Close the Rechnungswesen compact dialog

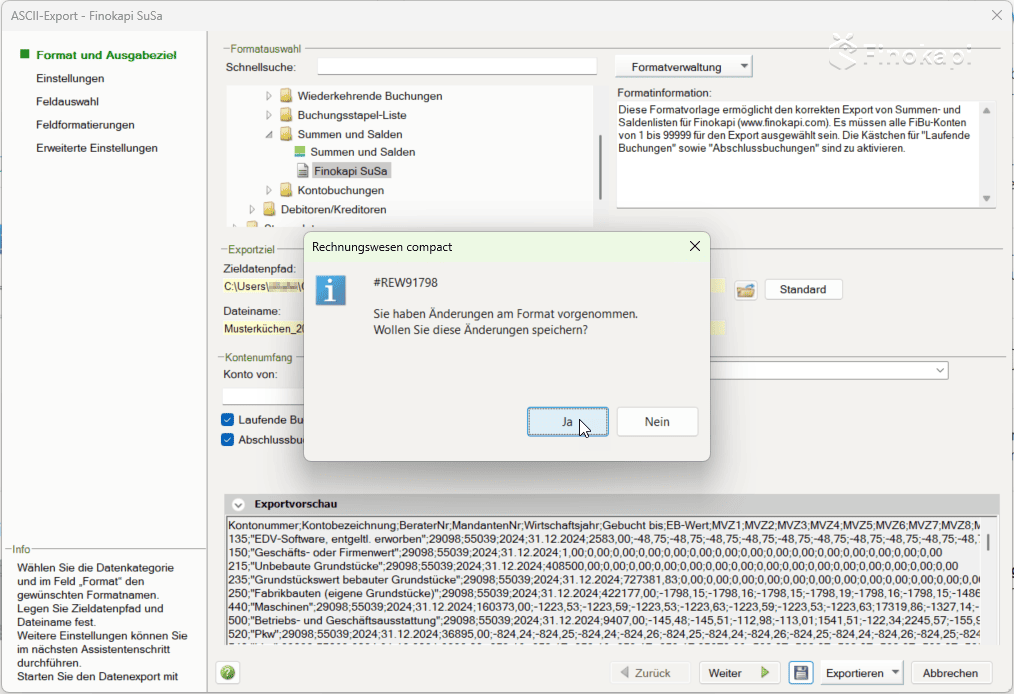[x=695, y=246]
